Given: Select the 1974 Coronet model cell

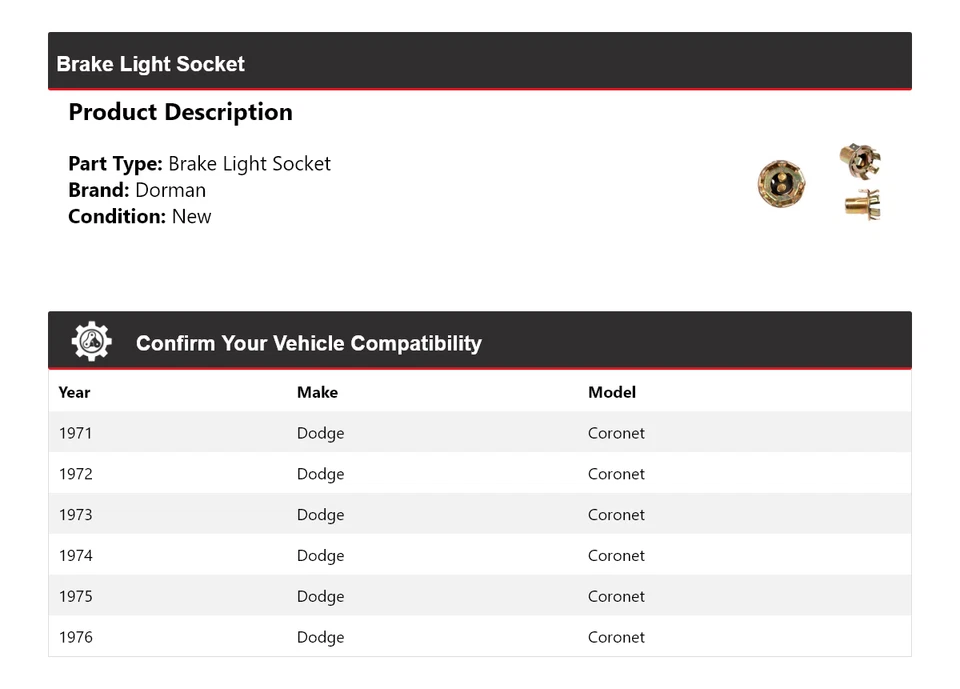Looking at the screenshot, I should coord(616,556).
